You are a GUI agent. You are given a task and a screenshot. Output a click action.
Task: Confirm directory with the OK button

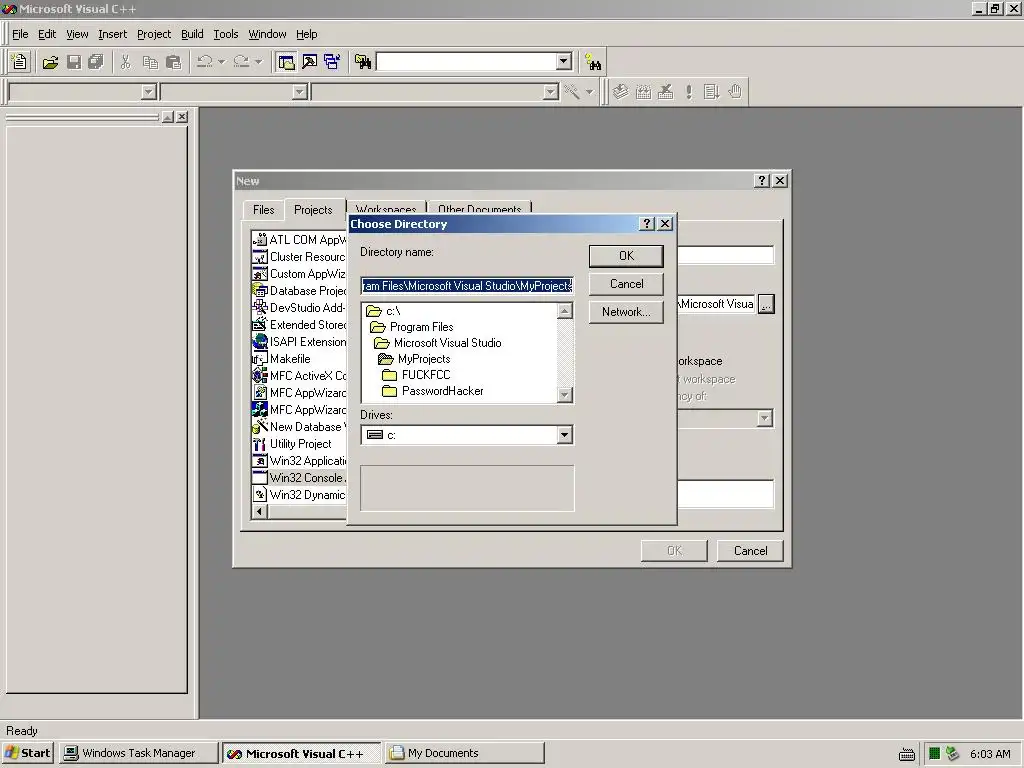click(x=626, y=256)
